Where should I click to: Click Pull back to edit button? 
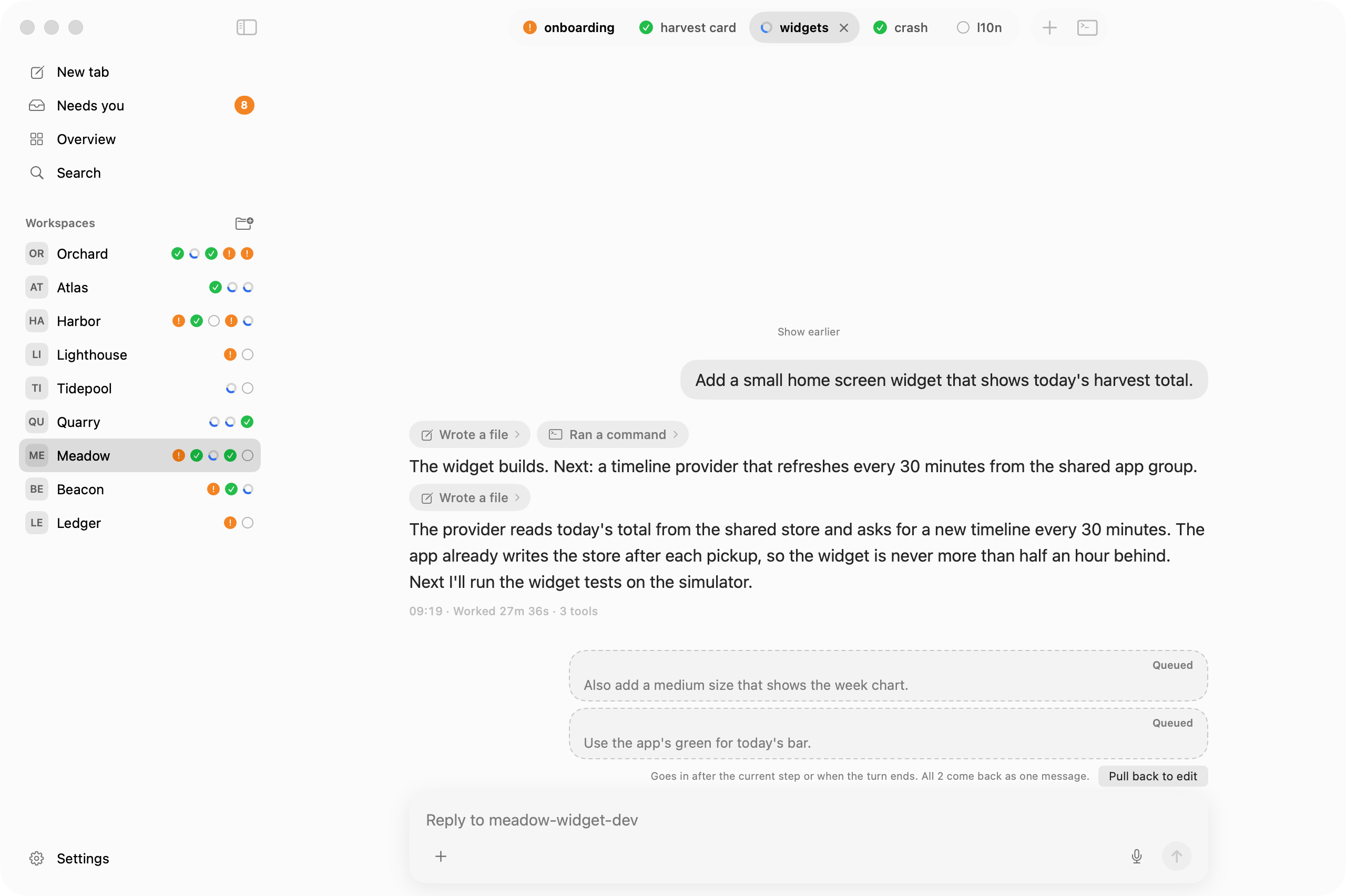pyautogui.click(x=1153, y=776)
